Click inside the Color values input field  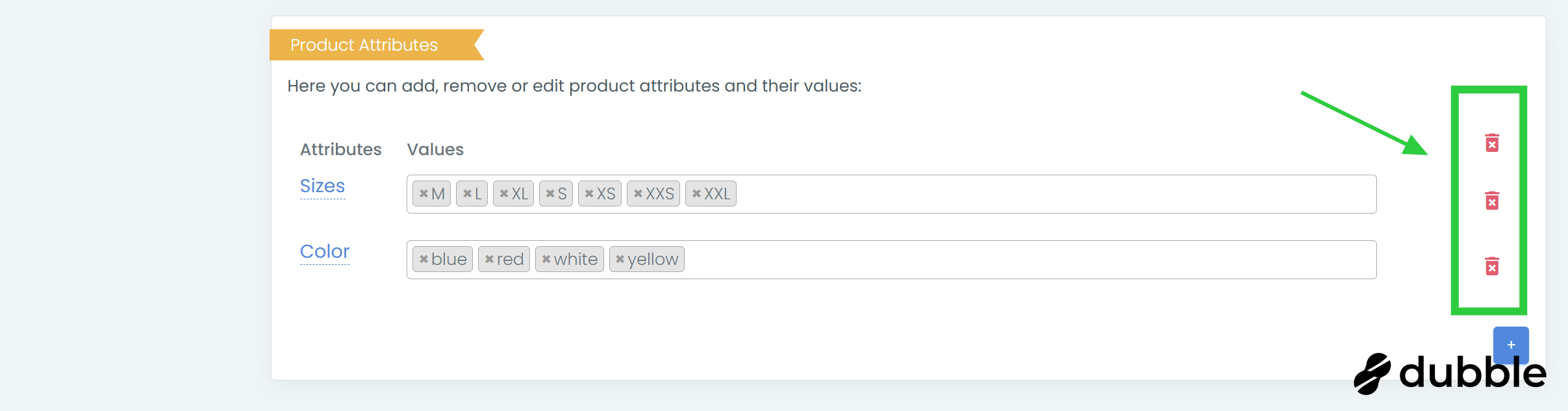click(x=1026, y=260)
